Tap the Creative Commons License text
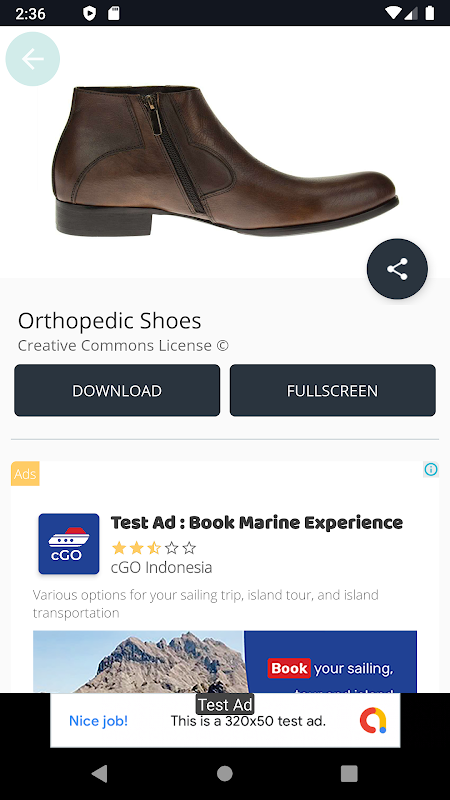This screenshot has height=800, width=450. pyautogui.click(x=123, y=345)
